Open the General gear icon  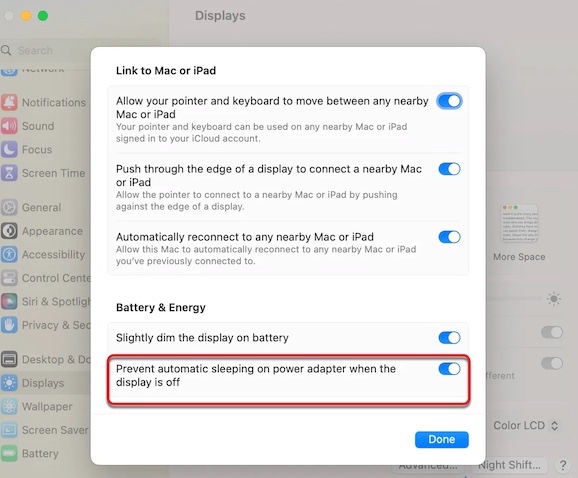pyautogui.click(x=9, y=207)
